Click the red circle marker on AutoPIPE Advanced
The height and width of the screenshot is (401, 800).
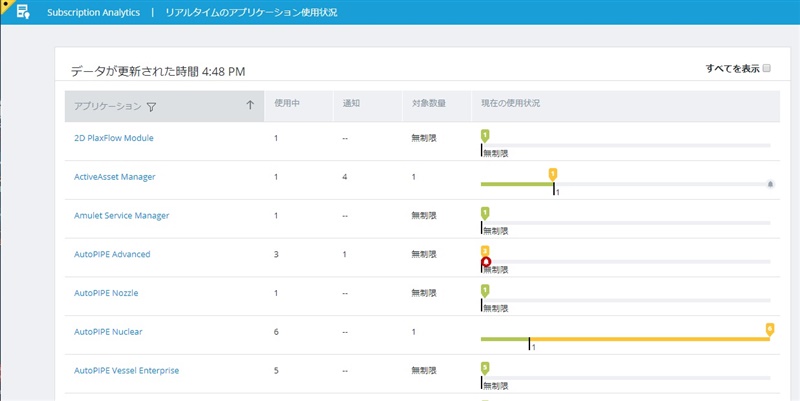[486, 263]
